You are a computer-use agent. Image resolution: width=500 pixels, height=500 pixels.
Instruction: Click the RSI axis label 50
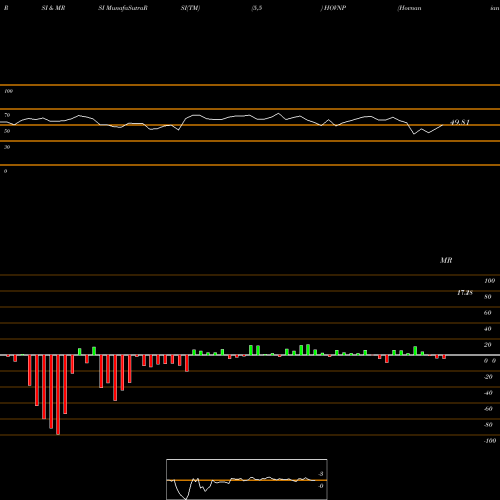point(7,131)
